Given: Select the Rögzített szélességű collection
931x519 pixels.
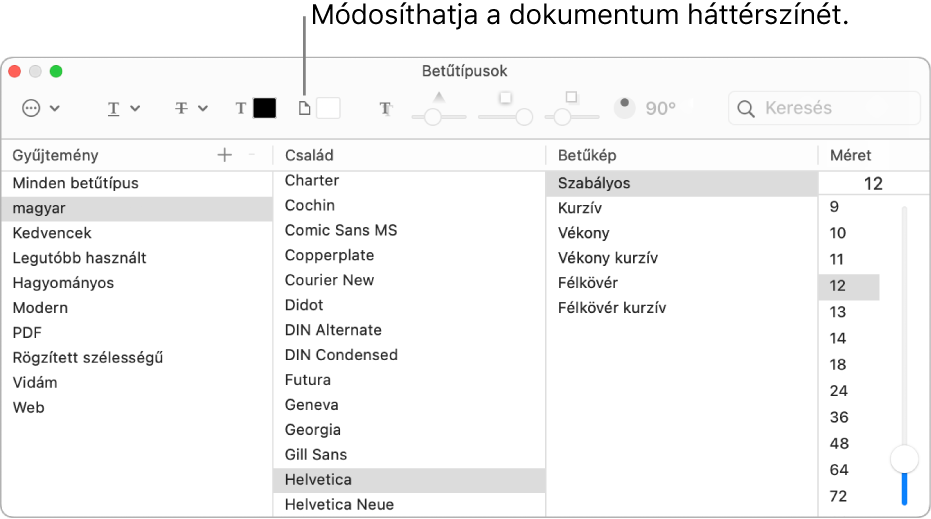Looking at the screenshot, I should click(x=137, y=357).
